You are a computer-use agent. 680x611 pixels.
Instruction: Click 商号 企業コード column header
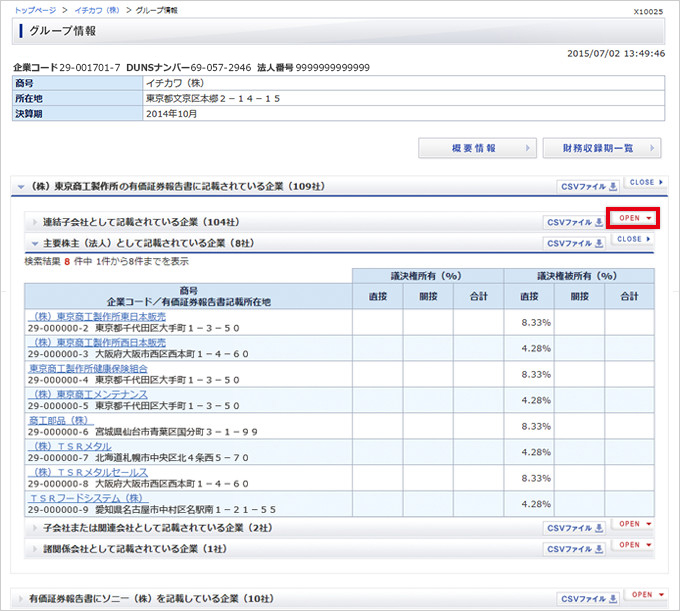point(189,297)
